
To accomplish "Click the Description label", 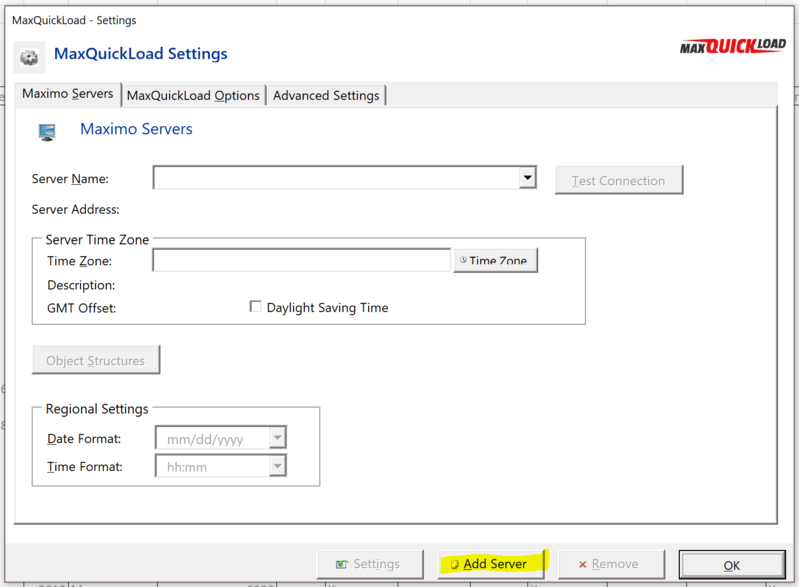I will point(81,285).
